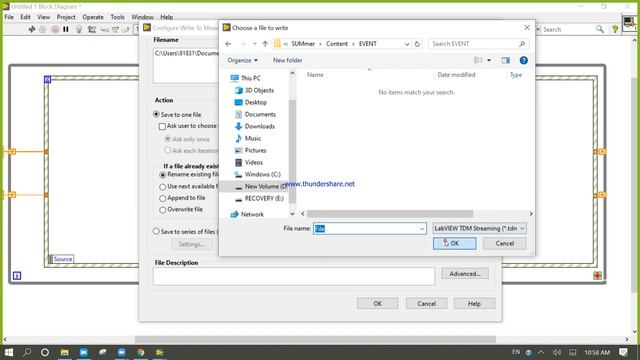
Task: Click the SUMmer breadcrumb chevron
Action: pos(320,44)
